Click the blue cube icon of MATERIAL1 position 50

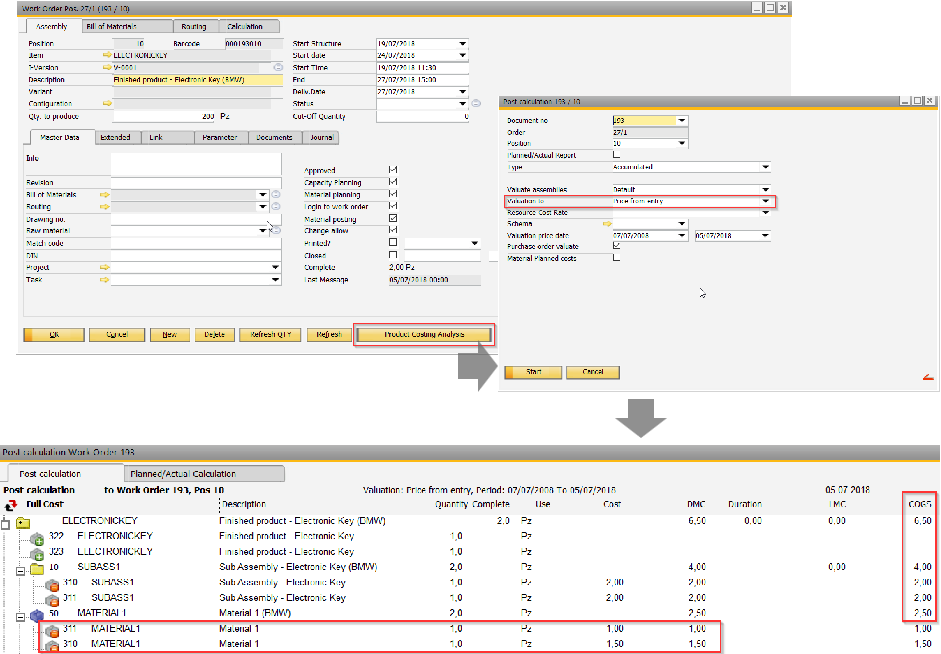pyautogui.click(x=37, y=614)
